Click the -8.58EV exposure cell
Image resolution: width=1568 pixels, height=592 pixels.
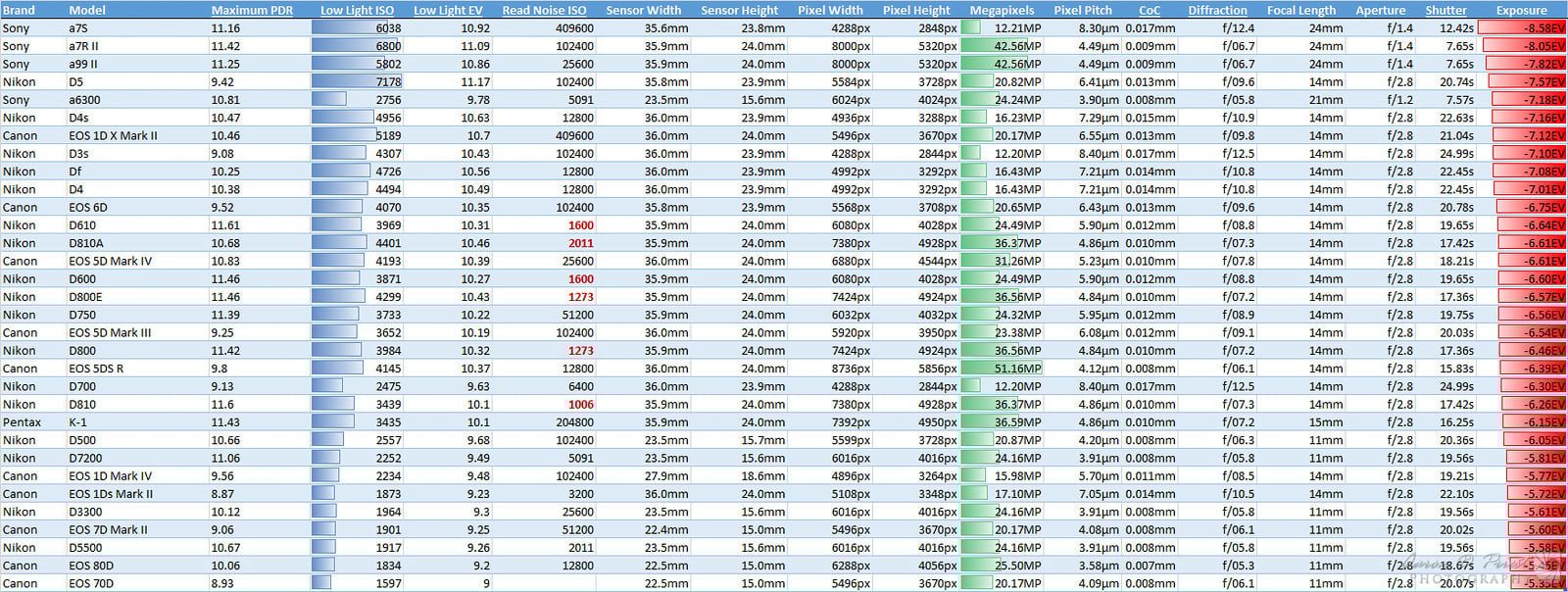1522,28
